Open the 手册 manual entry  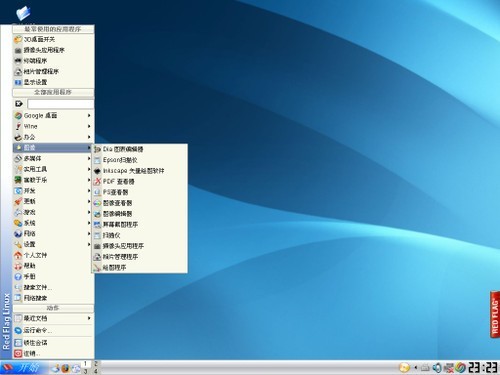click(53, 276)
